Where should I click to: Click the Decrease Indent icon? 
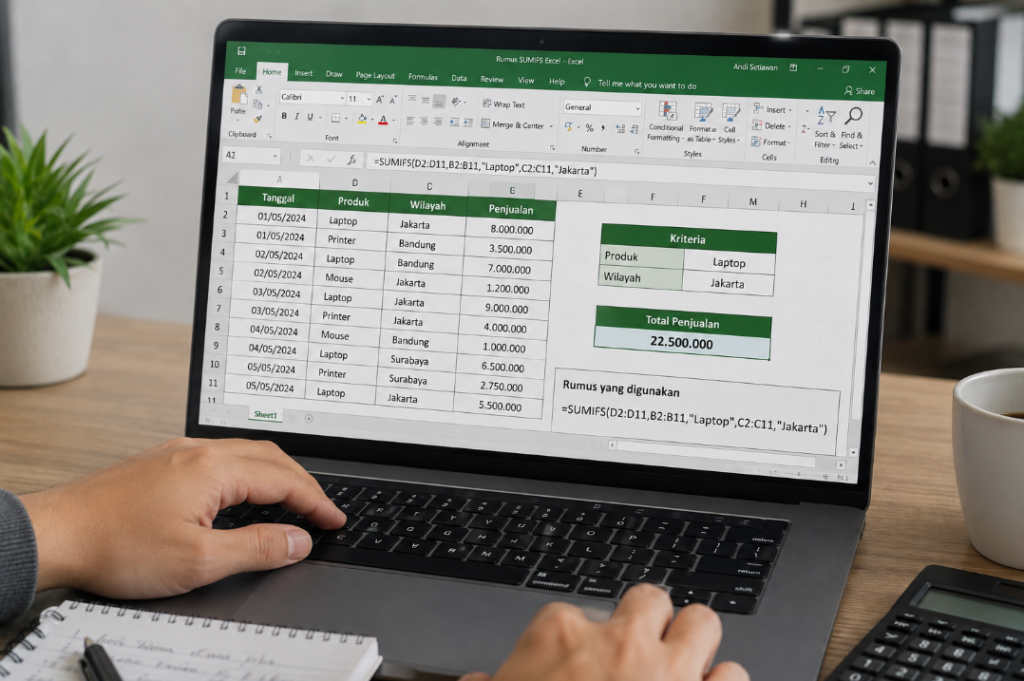coord(455,122)
